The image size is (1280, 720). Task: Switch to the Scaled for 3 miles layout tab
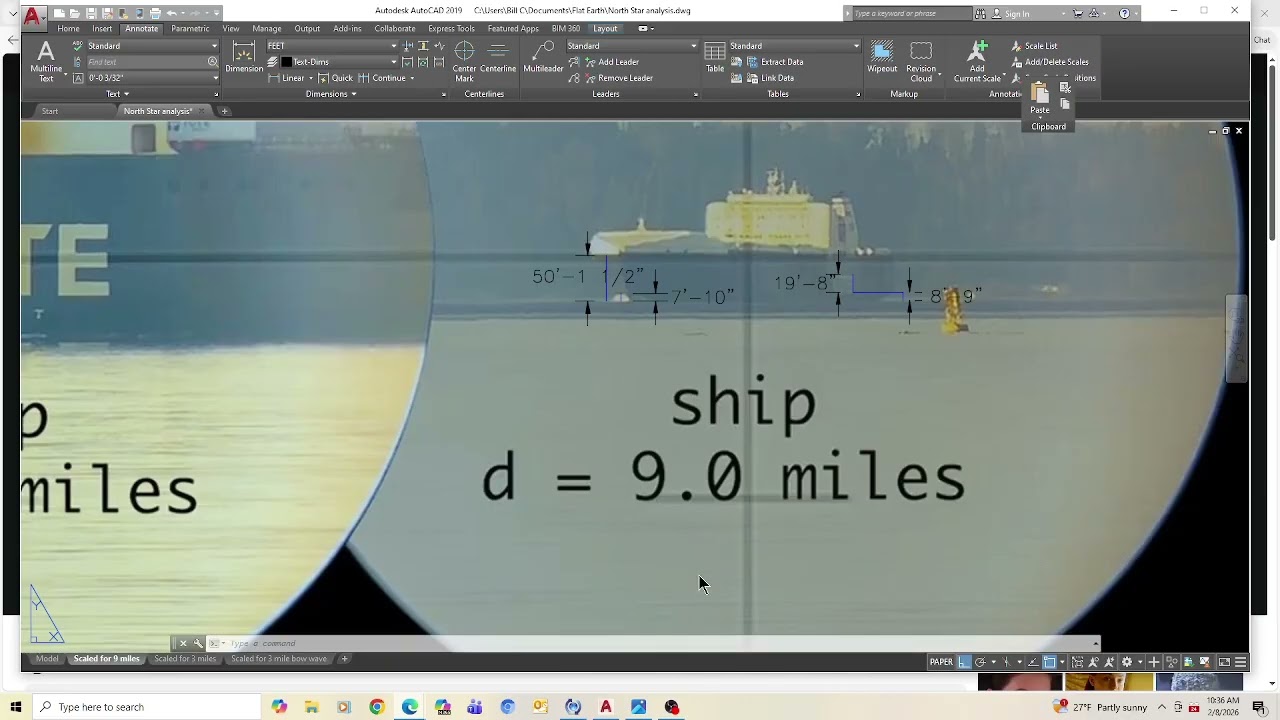(x=185, y=659)
